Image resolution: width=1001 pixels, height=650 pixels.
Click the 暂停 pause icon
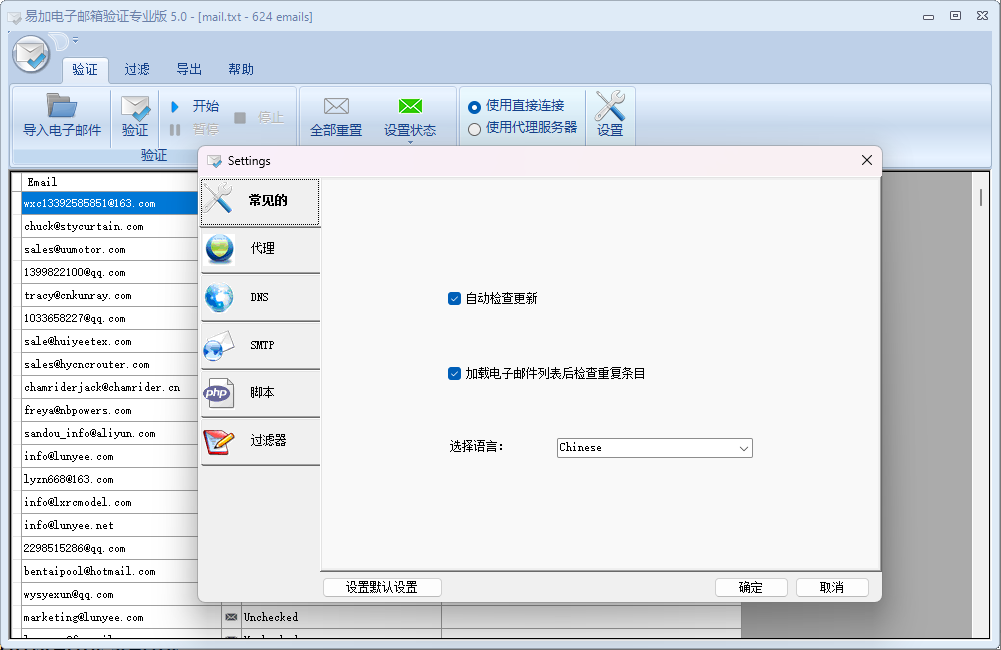click(175, 130)
